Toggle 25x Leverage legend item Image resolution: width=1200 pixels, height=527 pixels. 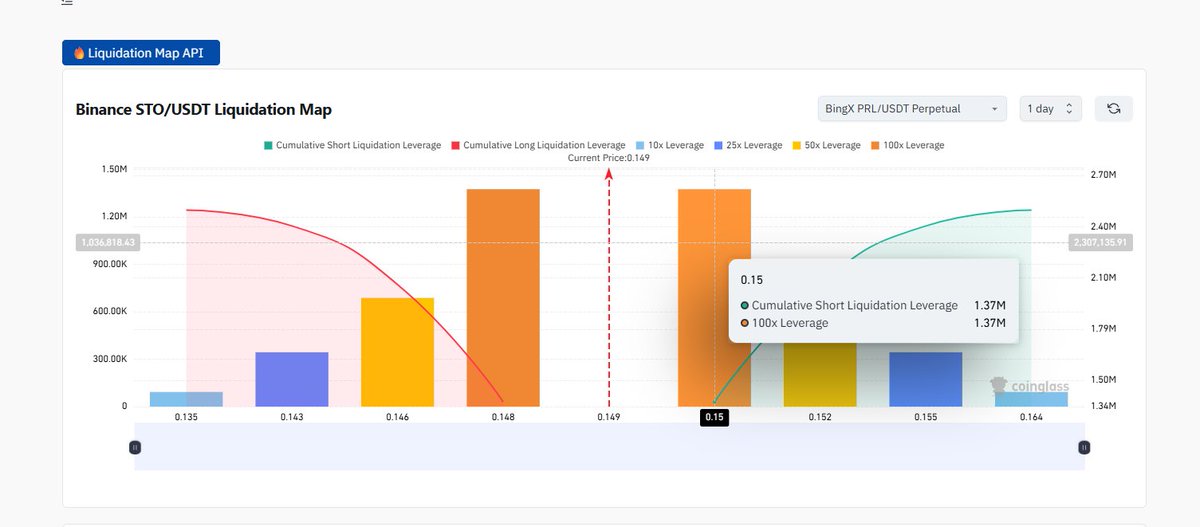(x=748, y=145)
